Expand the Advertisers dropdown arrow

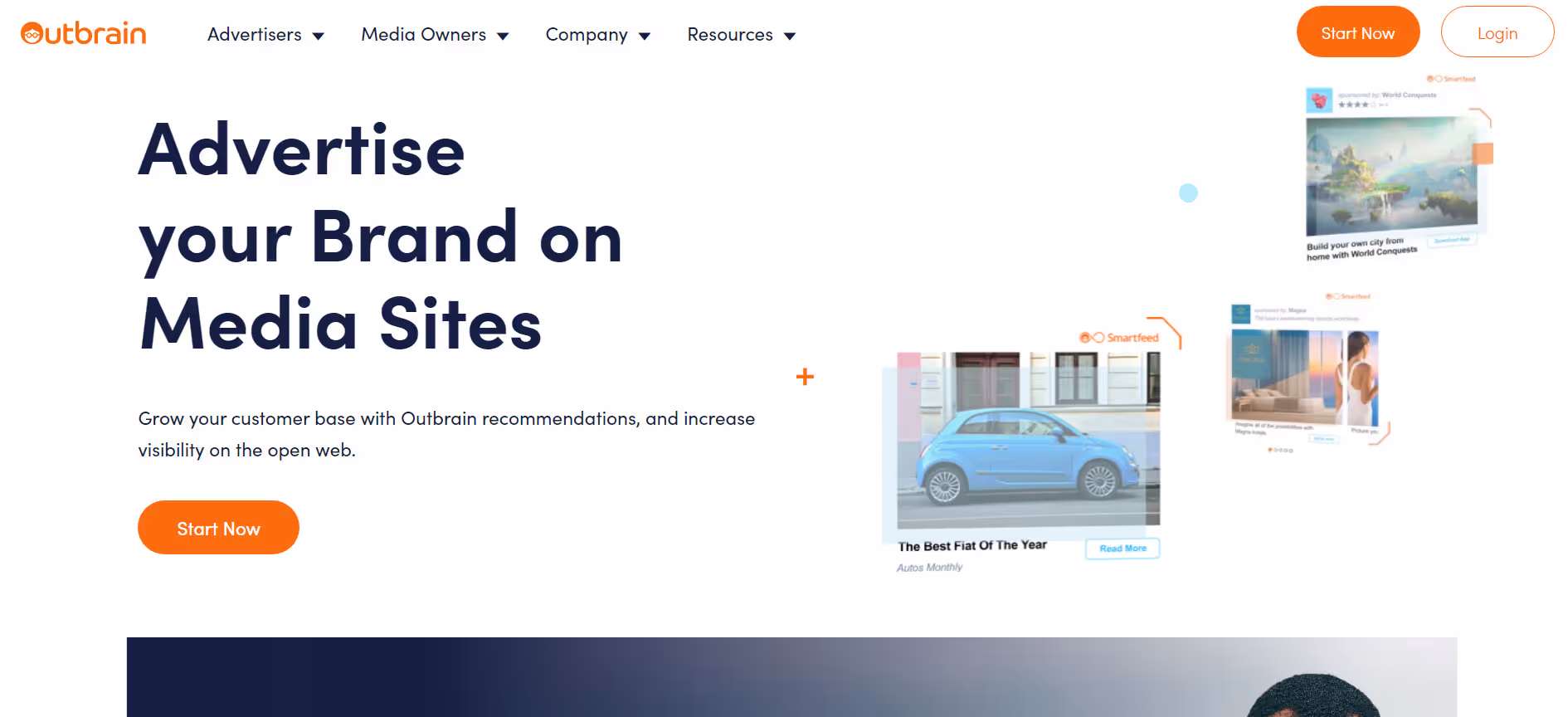coord(318,36)
